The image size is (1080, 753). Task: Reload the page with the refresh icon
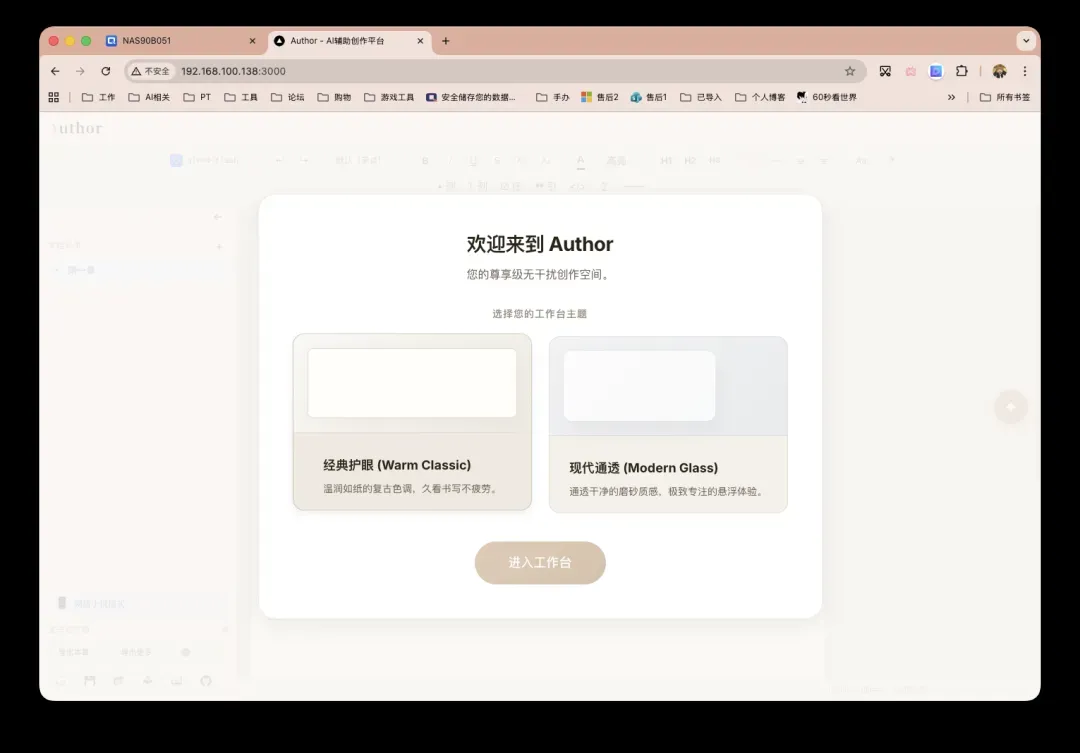(x=106, y=71)
